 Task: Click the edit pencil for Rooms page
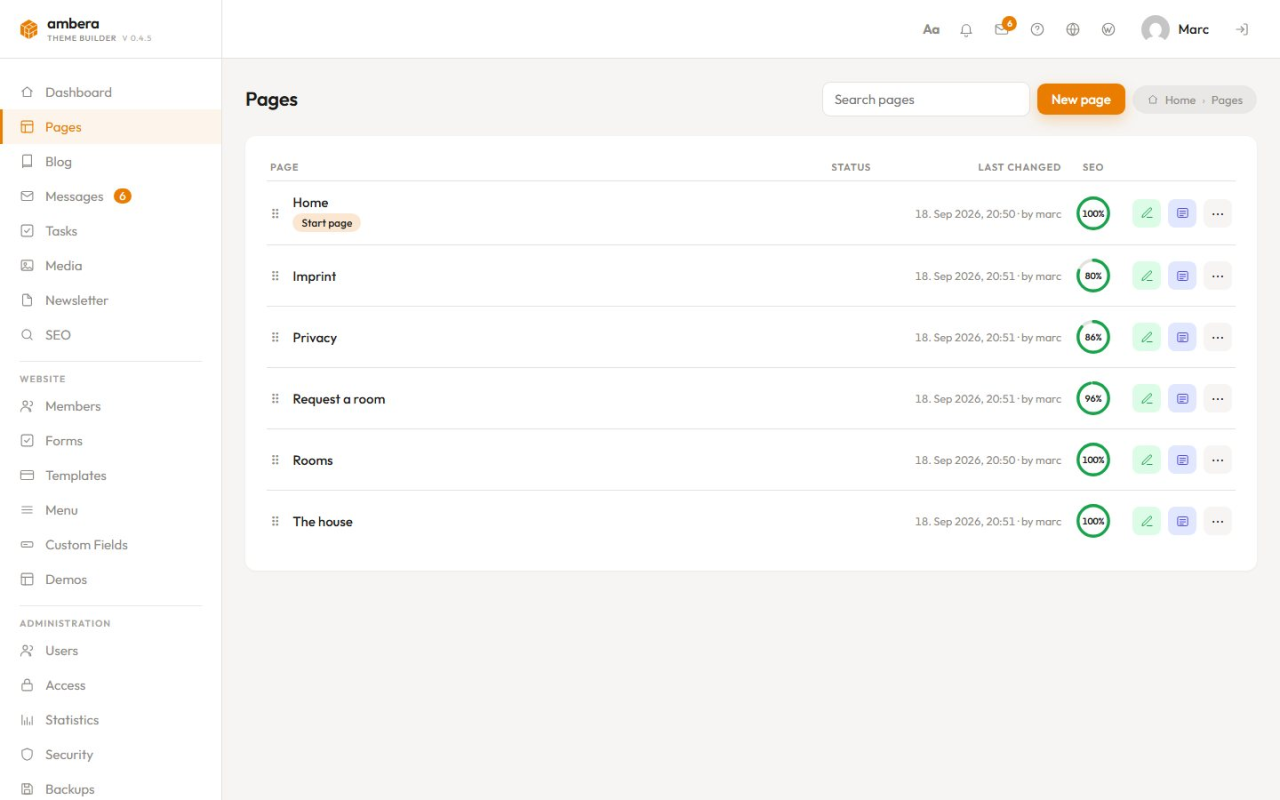[1146, 460]
